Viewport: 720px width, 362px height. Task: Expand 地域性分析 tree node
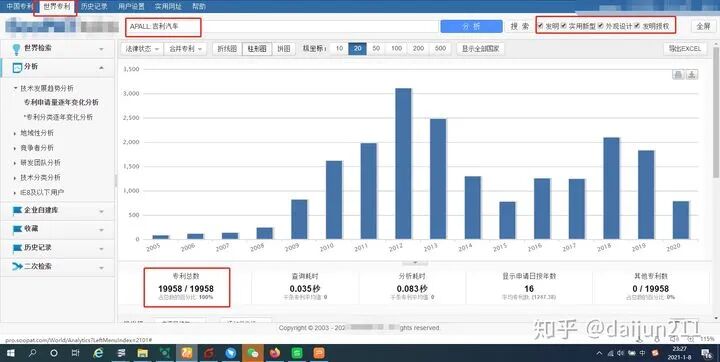coord(15,133)
